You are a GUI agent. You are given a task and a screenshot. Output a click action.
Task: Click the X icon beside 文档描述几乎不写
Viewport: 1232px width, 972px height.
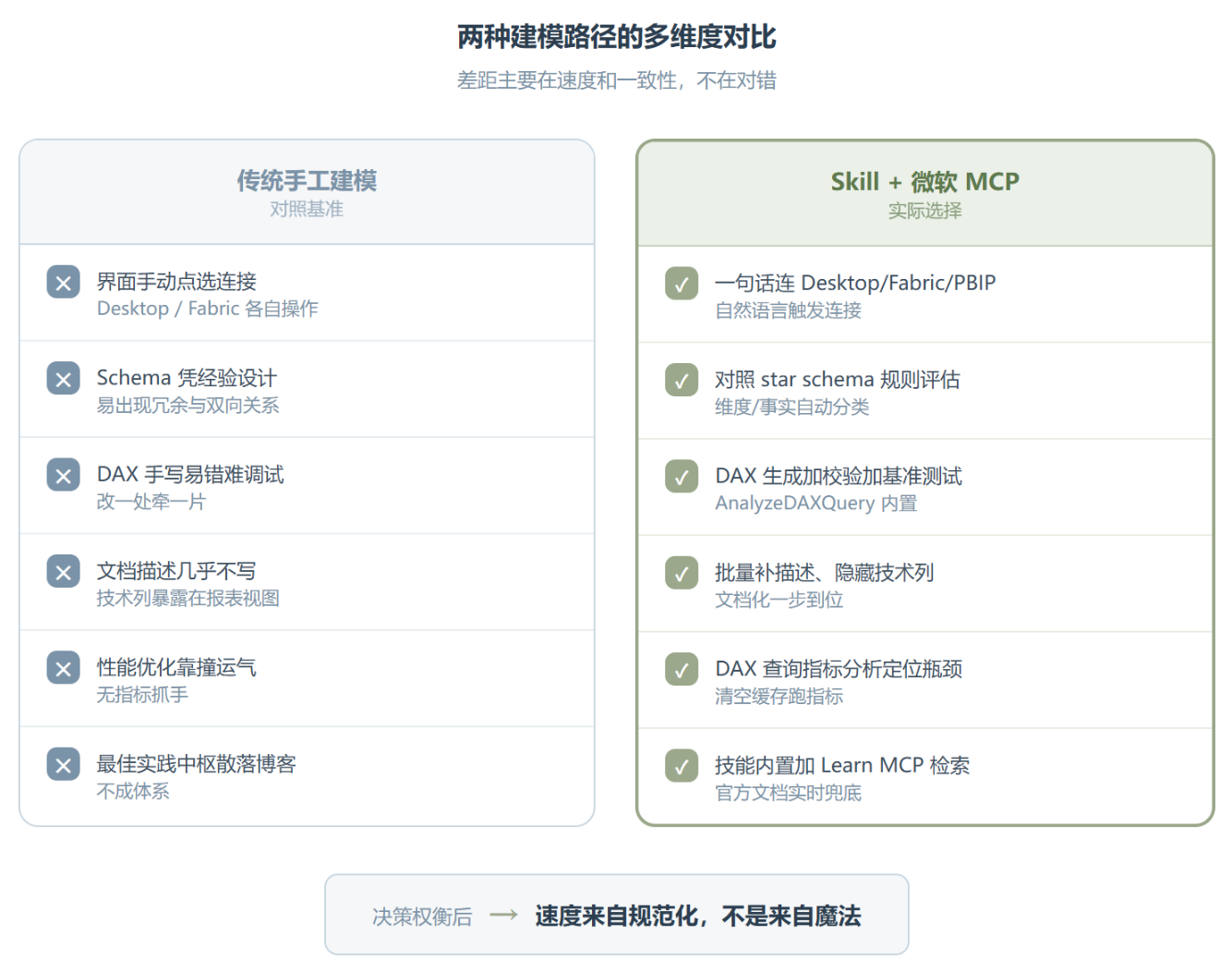[x=63, y=572]
